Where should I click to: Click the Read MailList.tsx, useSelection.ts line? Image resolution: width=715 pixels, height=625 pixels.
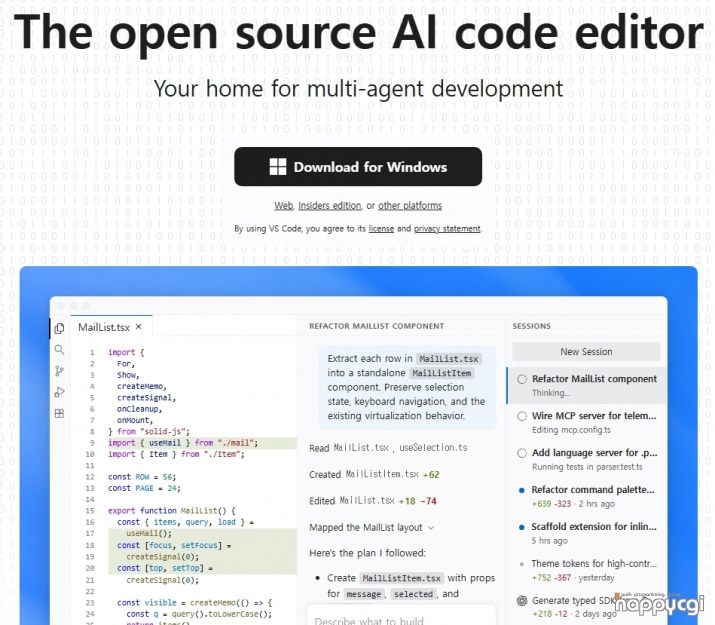tap(388, 448)
